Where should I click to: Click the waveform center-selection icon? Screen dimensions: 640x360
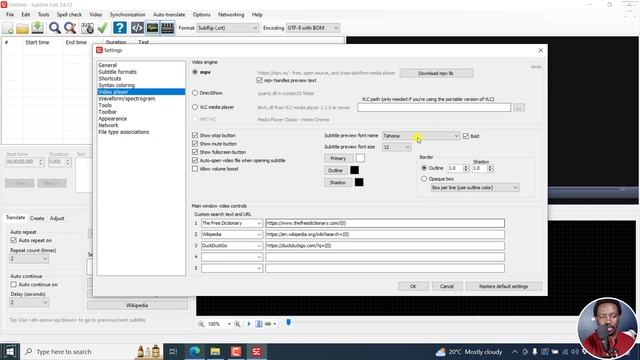[x=259, y=324]
